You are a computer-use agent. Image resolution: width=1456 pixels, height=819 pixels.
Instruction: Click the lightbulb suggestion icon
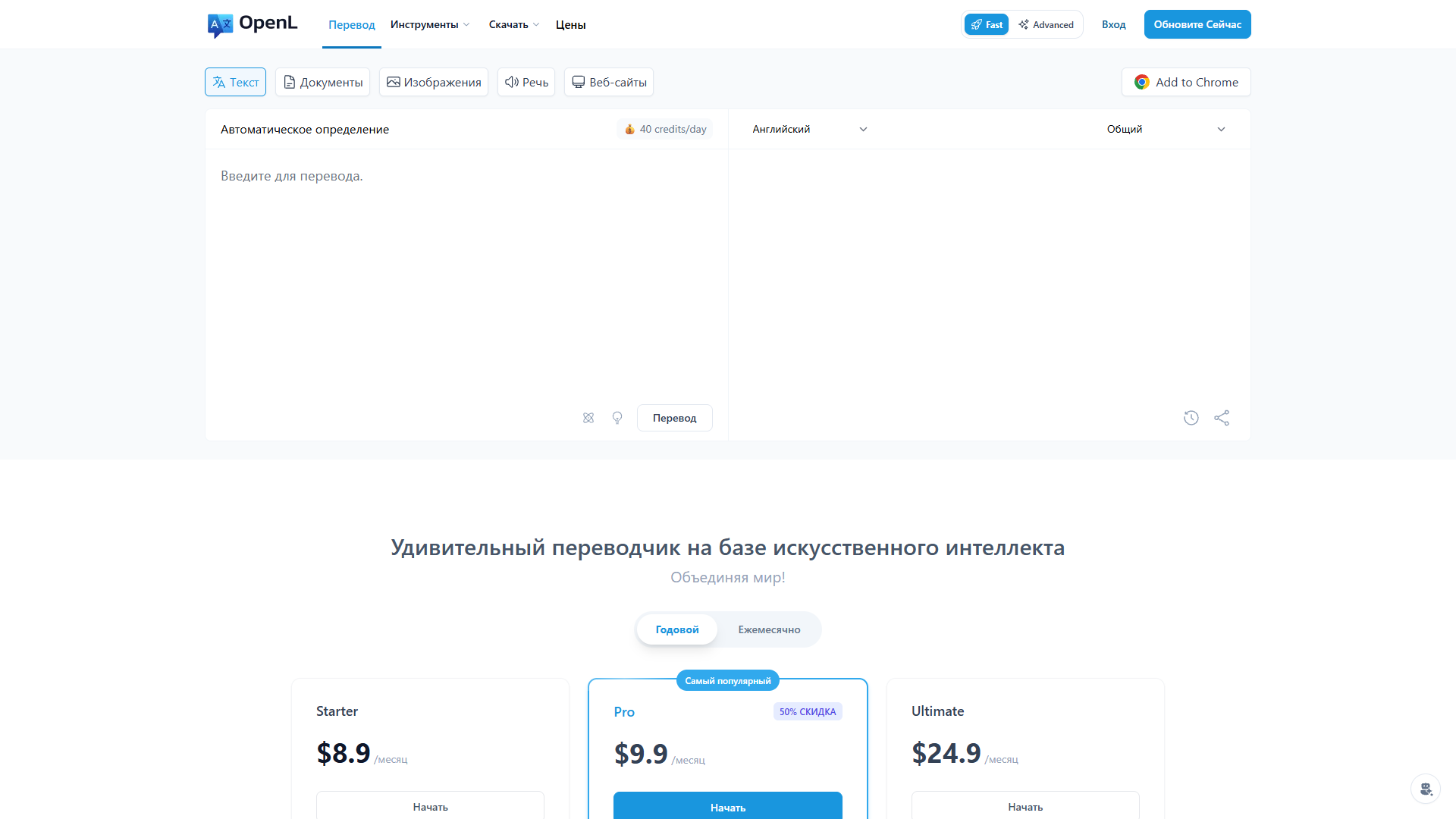point(617,418)
